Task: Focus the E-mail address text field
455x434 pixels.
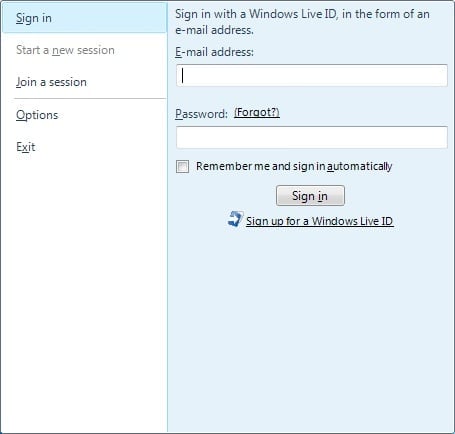Action: 312,76
